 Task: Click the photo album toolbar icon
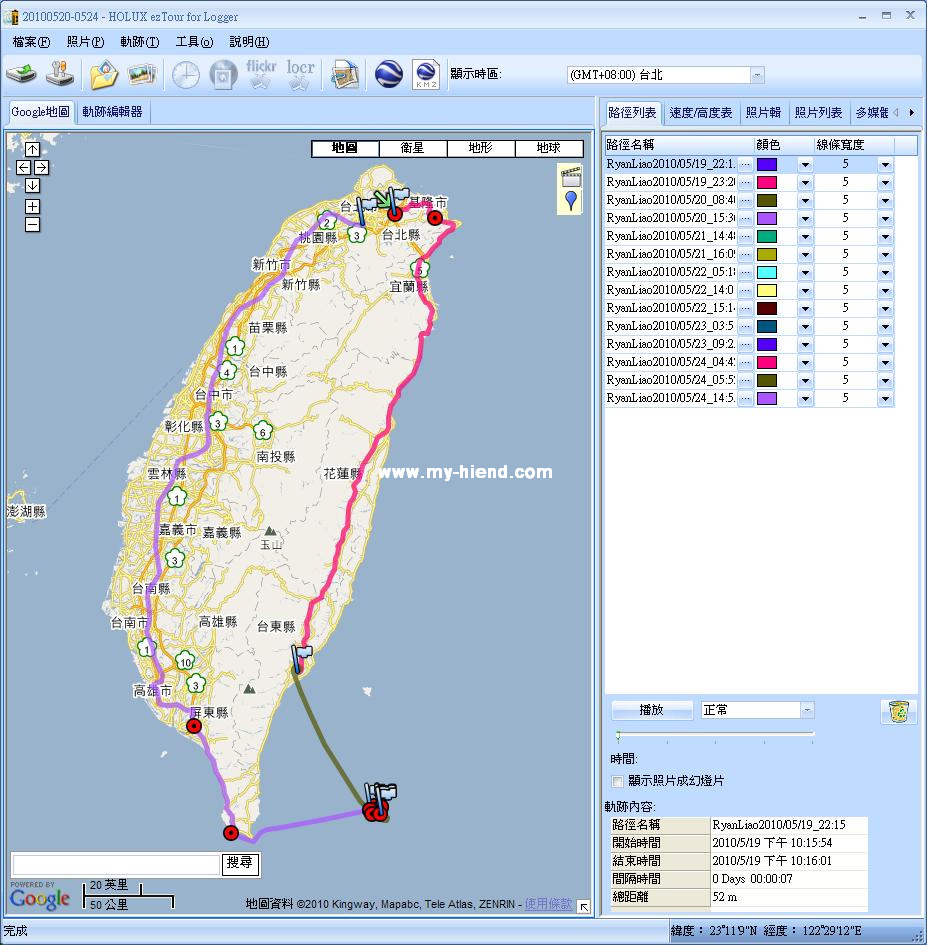(142, 75)
